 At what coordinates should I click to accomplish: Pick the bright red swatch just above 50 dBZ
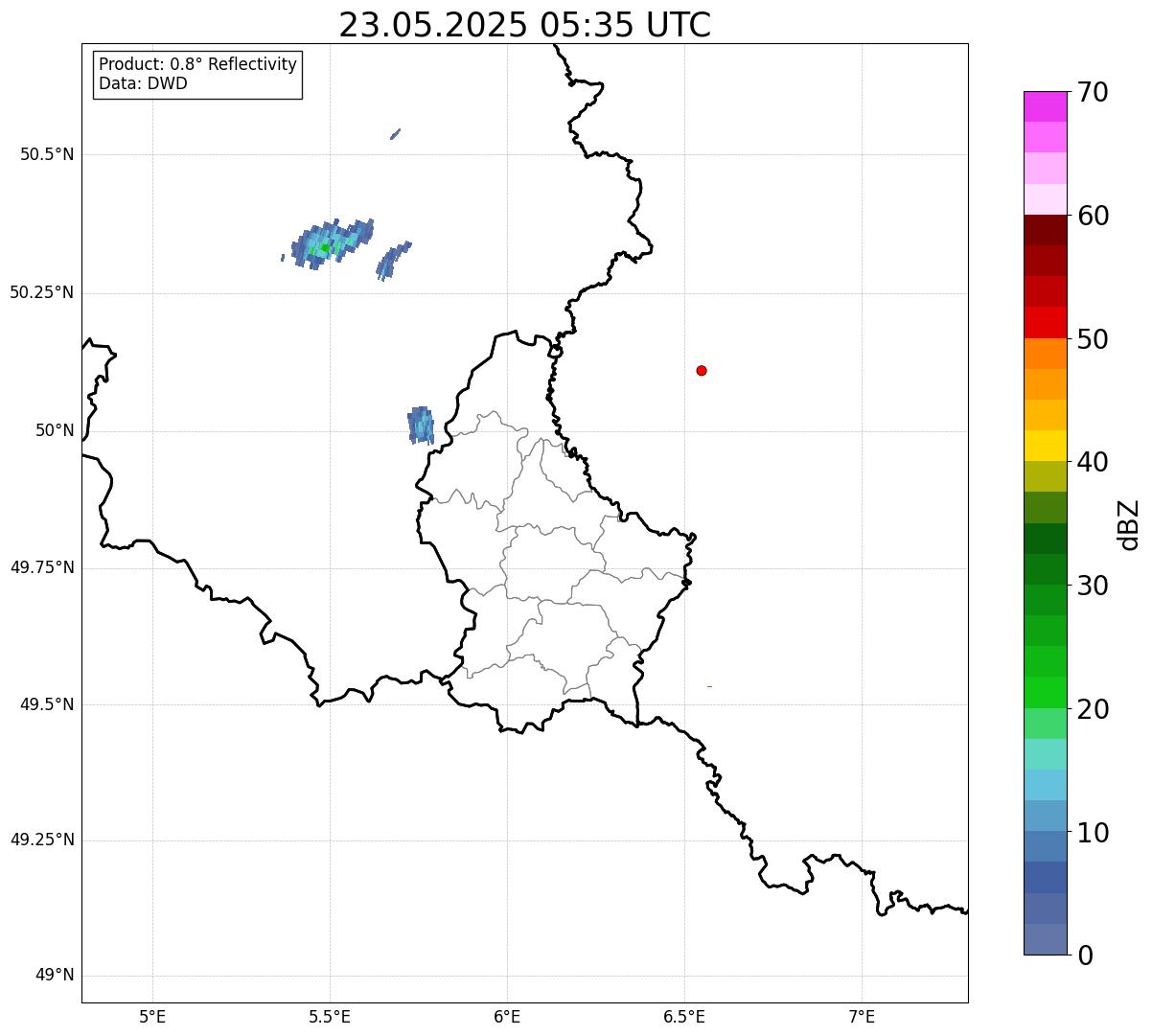click(1045, 322)
